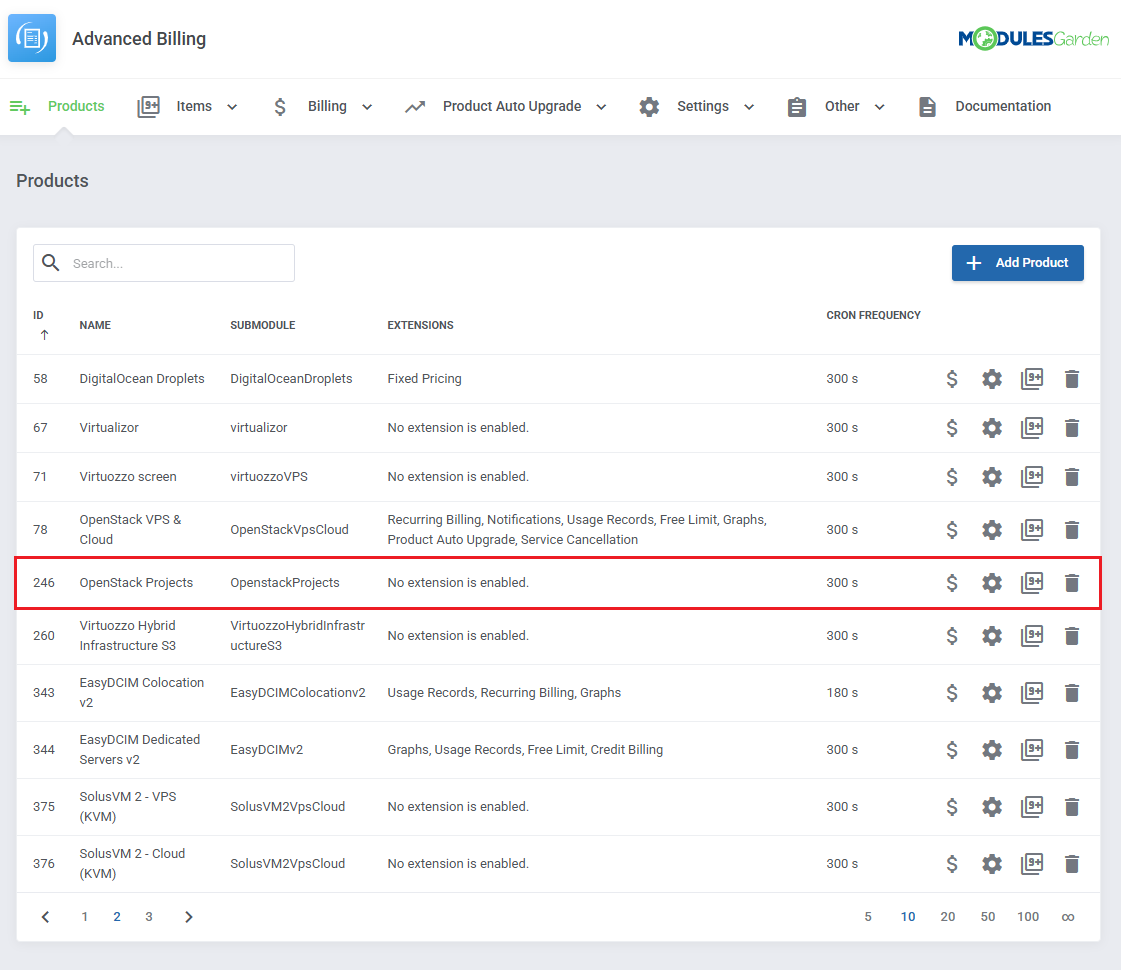1121x970 pixels.
Task: Open items icon for DigitalOcean Droplets
Action: tap(1032, 379)
